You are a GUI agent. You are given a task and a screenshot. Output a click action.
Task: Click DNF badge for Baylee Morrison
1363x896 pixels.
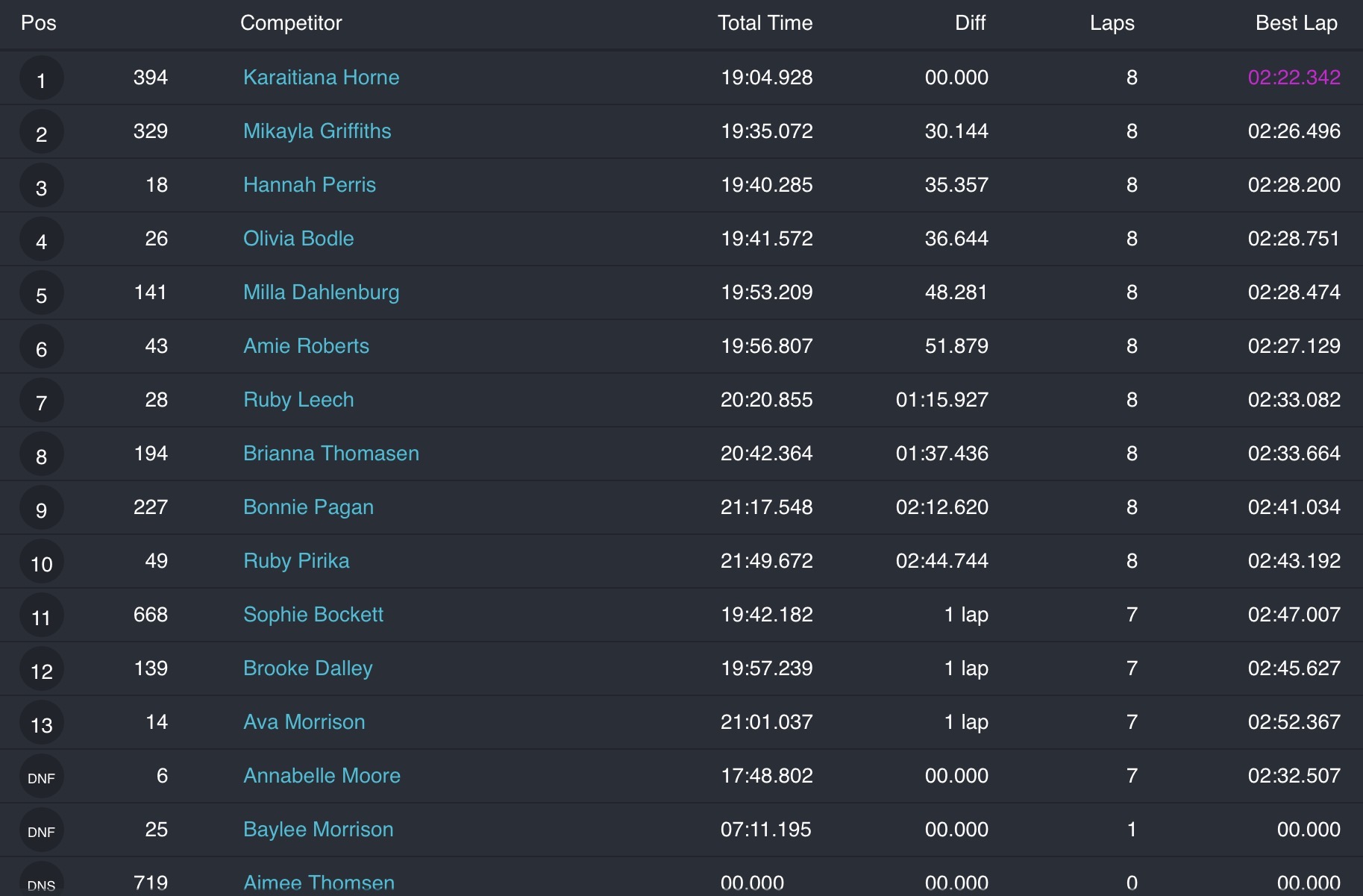(41, 831)
